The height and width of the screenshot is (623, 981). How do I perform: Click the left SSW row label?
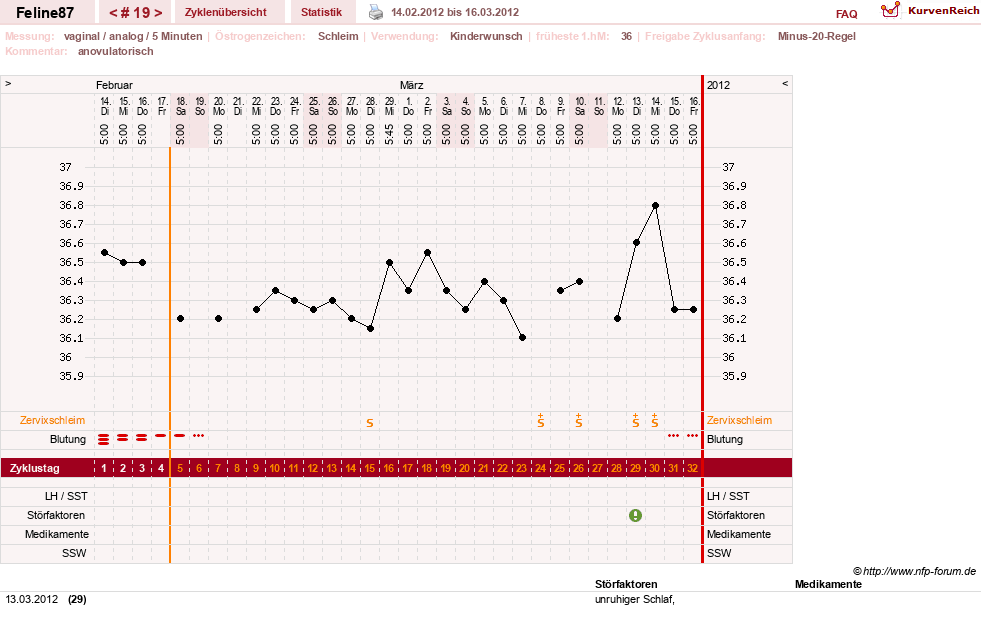click(x=74, y=553)
